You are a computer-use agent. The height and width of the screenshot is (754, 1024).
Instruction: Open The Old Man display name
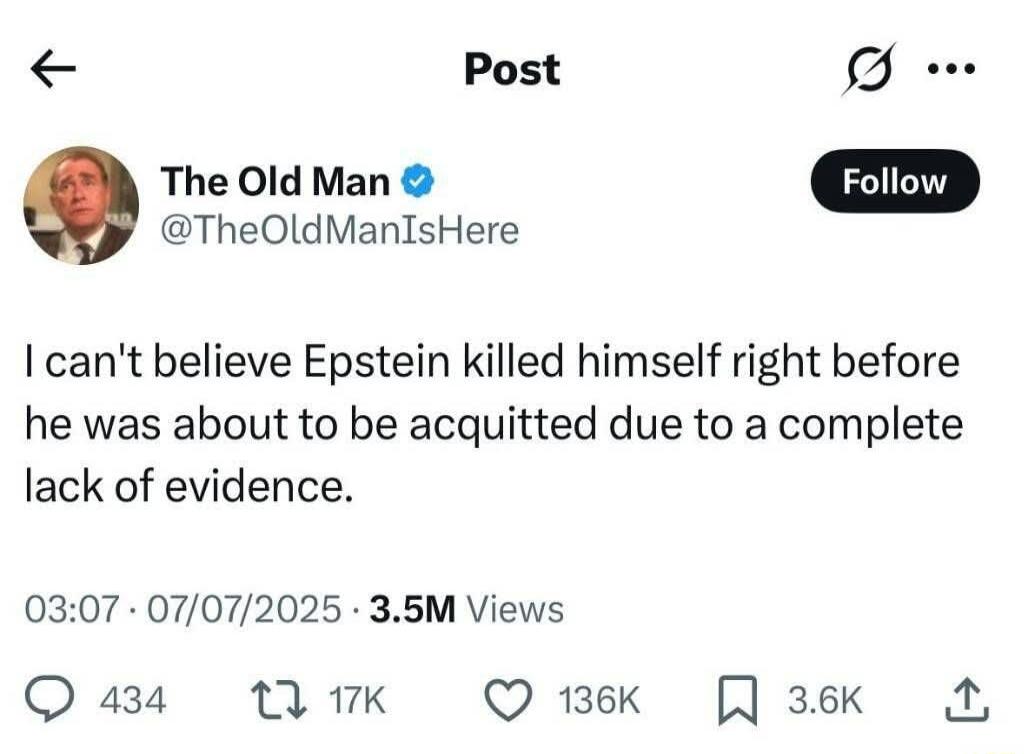[x=275, y=181]
